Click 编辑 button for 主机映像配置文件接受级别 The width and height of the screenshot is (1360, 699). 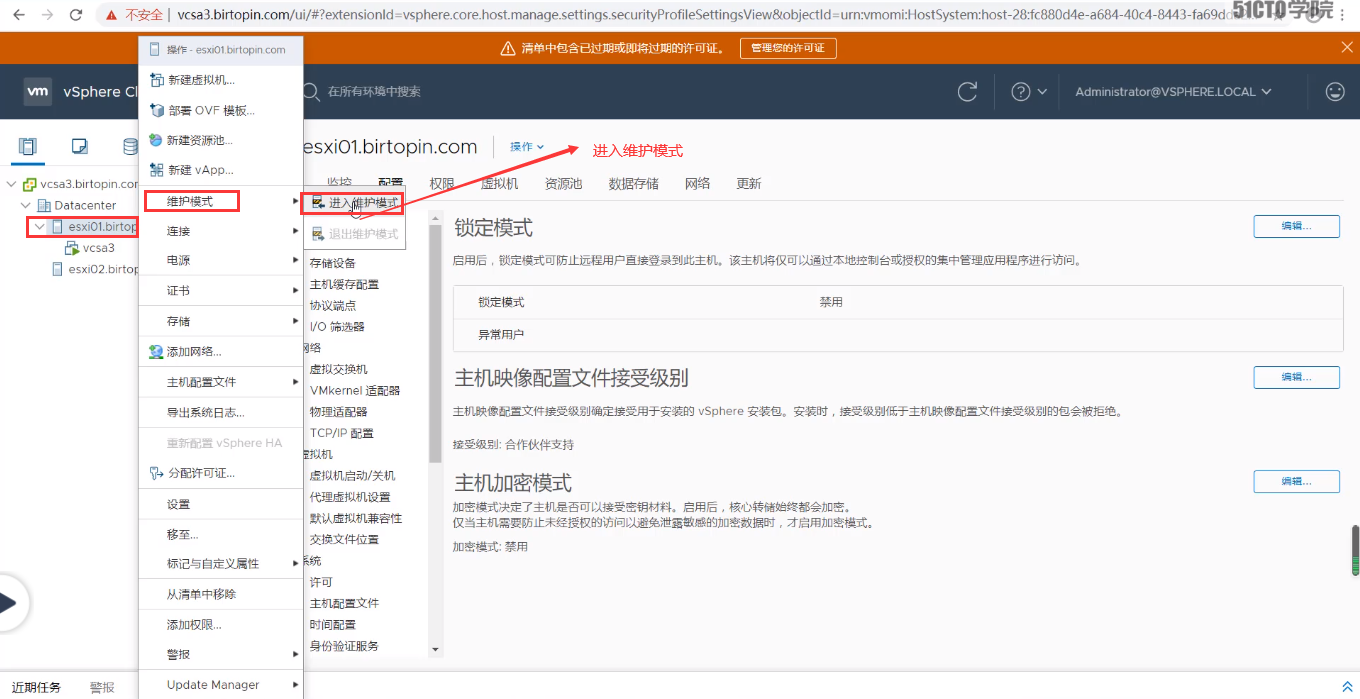click(1296, 377)
